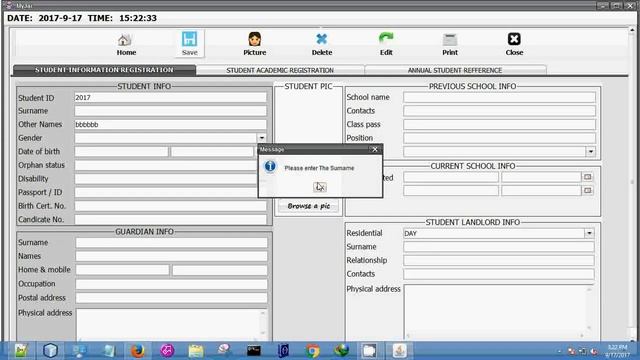Select Student Information Registration tab

(x=104, y=70)
